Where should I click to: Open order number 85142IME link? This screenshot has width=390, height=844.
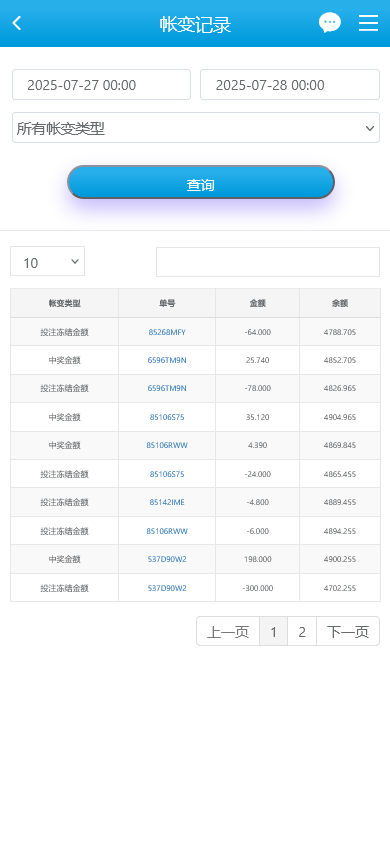[x=167, y=502]
